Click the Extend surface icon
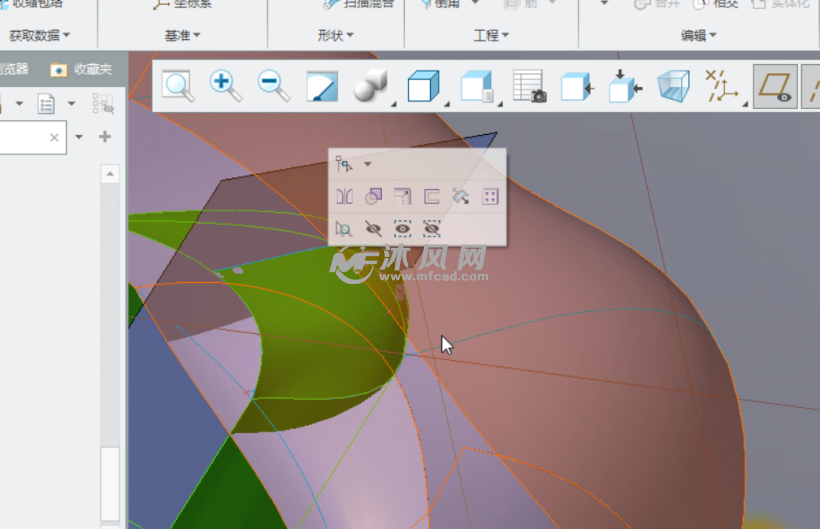 coord(402,197)
